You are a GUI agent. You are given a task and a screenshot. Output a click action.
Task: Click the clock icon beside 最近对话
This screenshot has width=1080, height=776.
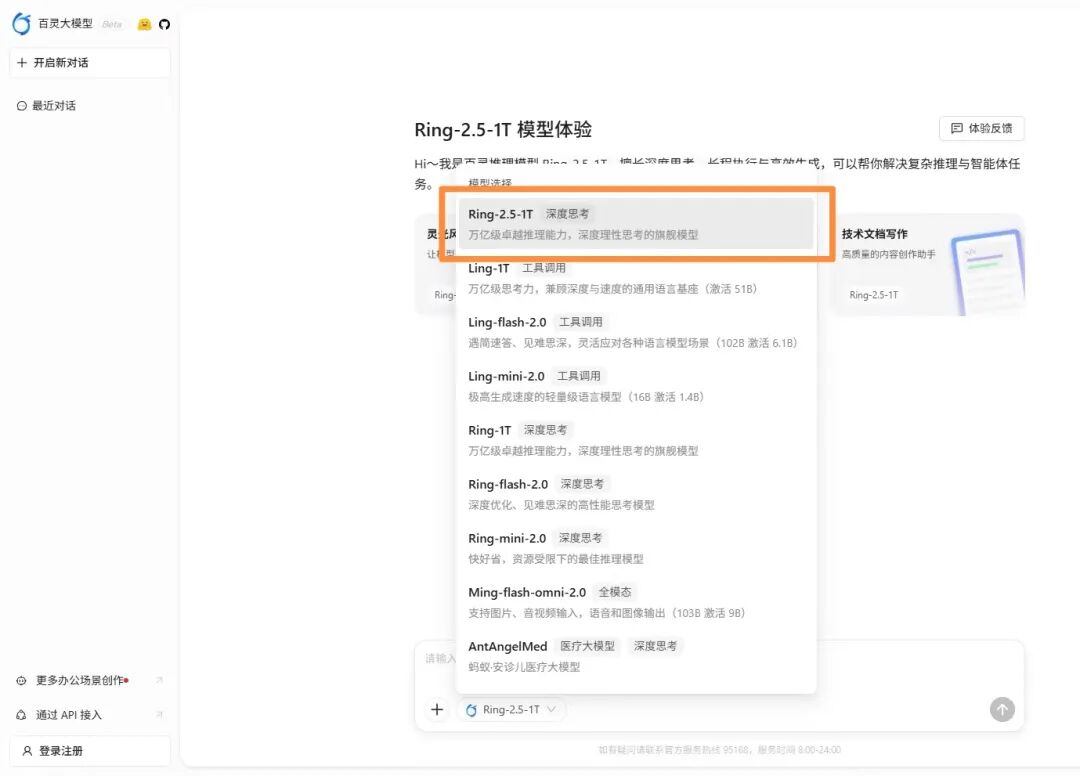[21, 106]
